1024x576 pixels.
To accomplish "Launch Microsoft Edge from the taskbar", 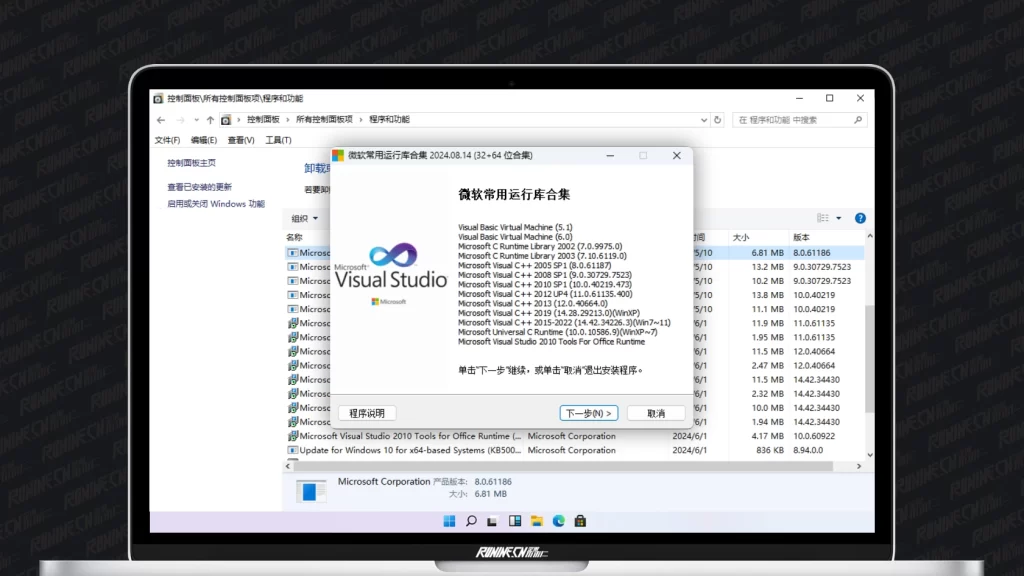I will click(559, 521).
